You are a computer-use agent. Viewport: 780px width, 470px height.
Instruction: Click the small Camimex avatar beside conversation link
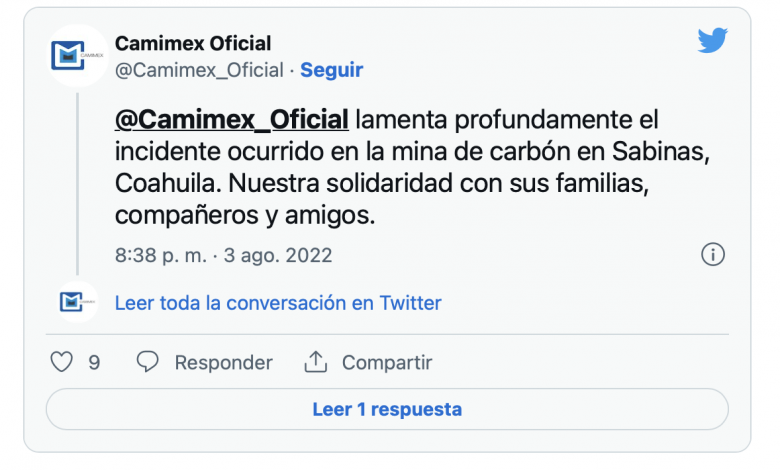tap(77, 302)
